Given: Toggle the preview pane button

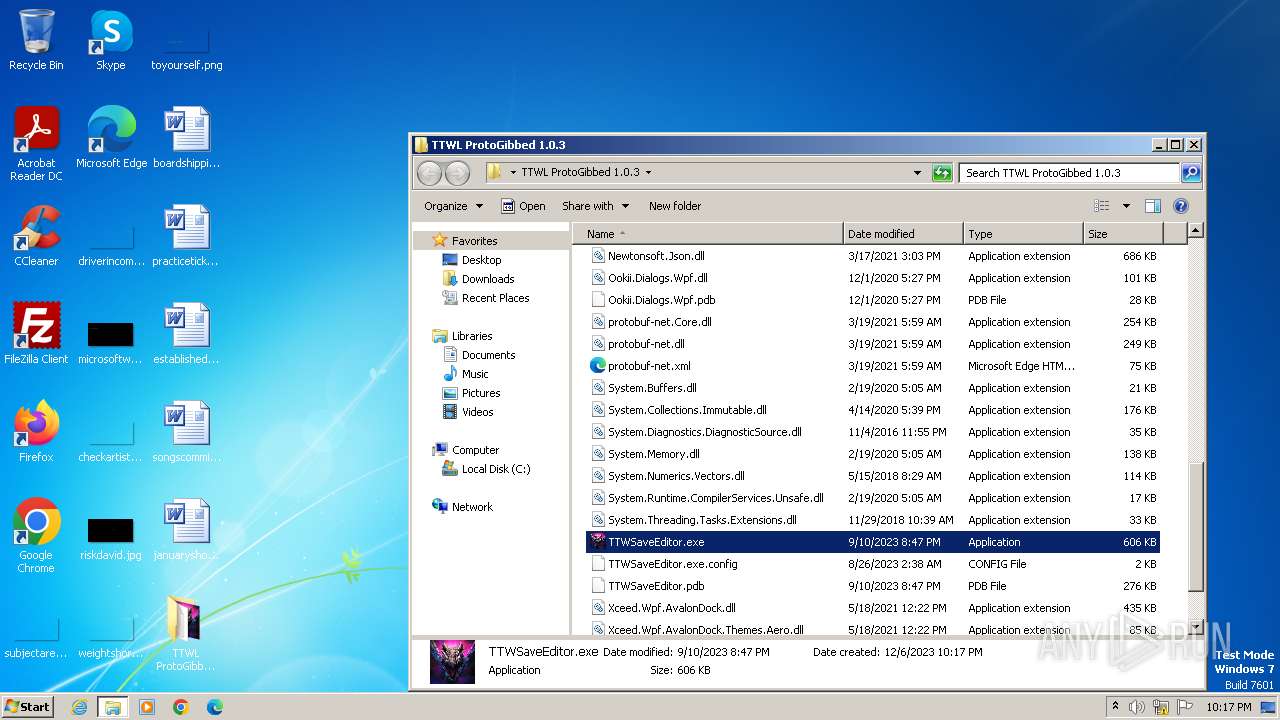Looking at the screenshot, I should pyautogui.click(x=1152, y=206).
